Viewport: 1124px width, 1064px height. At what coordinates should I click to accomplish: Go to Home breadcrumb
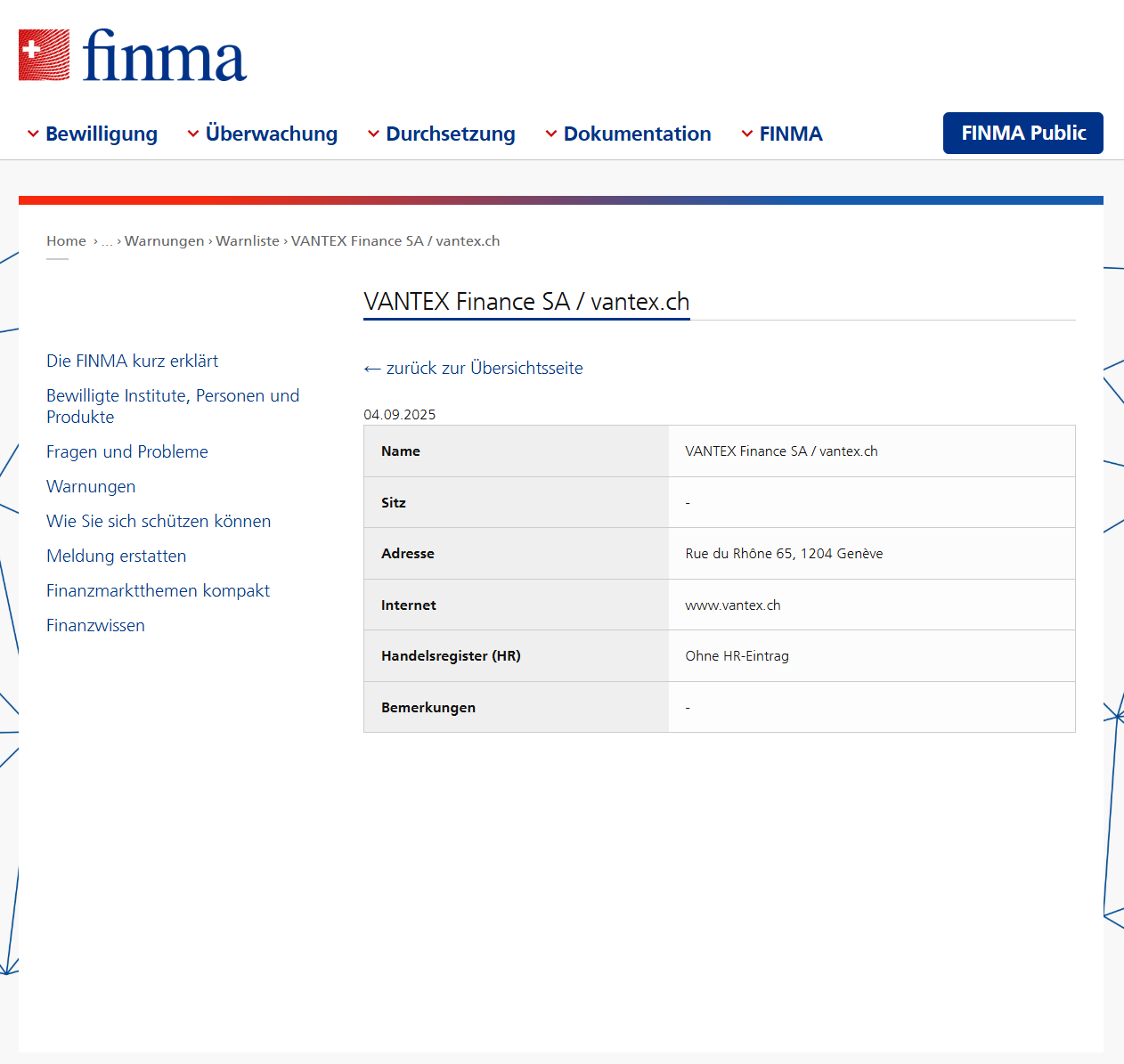(66, 241)
